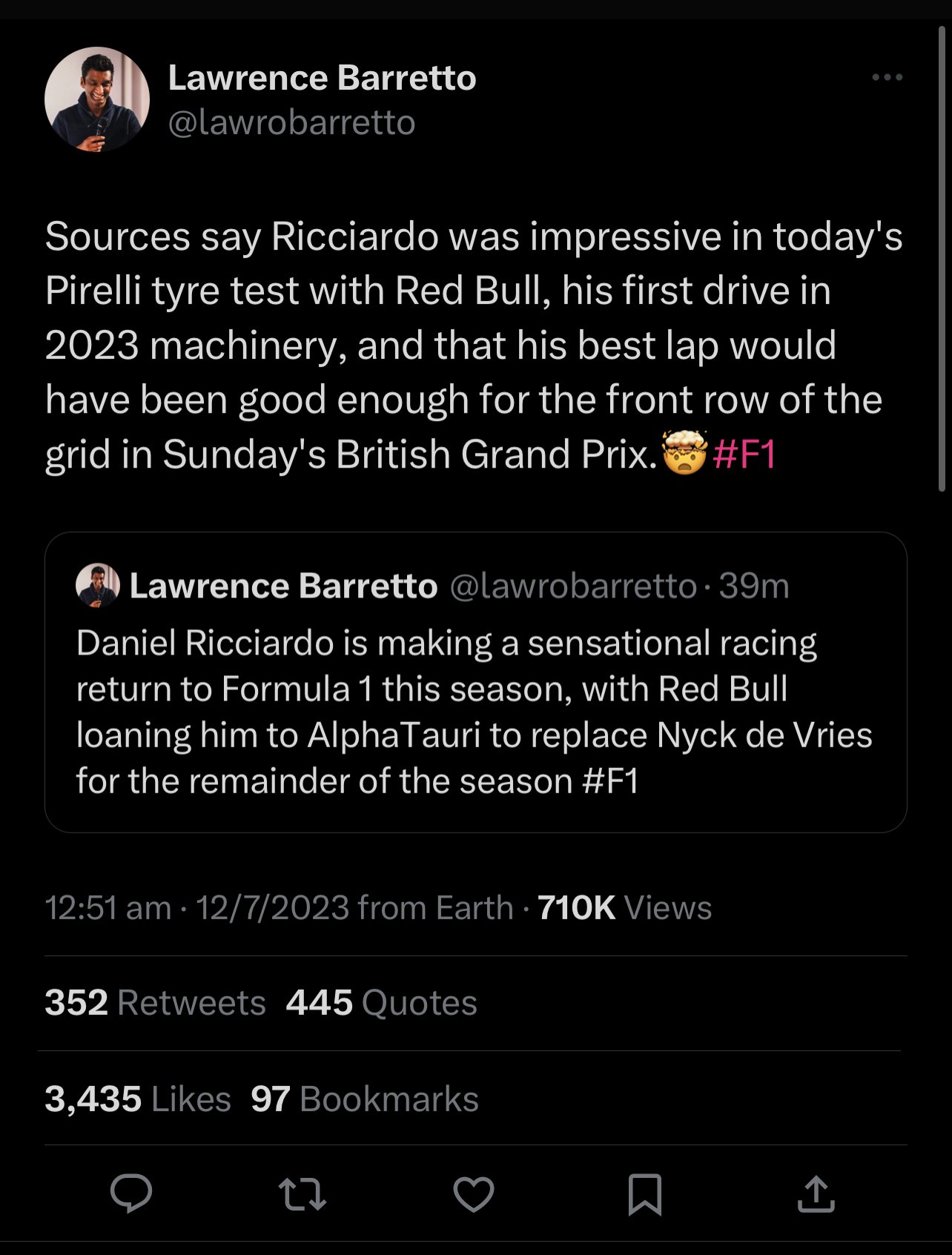This screenshot has height=1255, width=952.
Task: Like the tweet with the heart icon
Action: 474,1194
